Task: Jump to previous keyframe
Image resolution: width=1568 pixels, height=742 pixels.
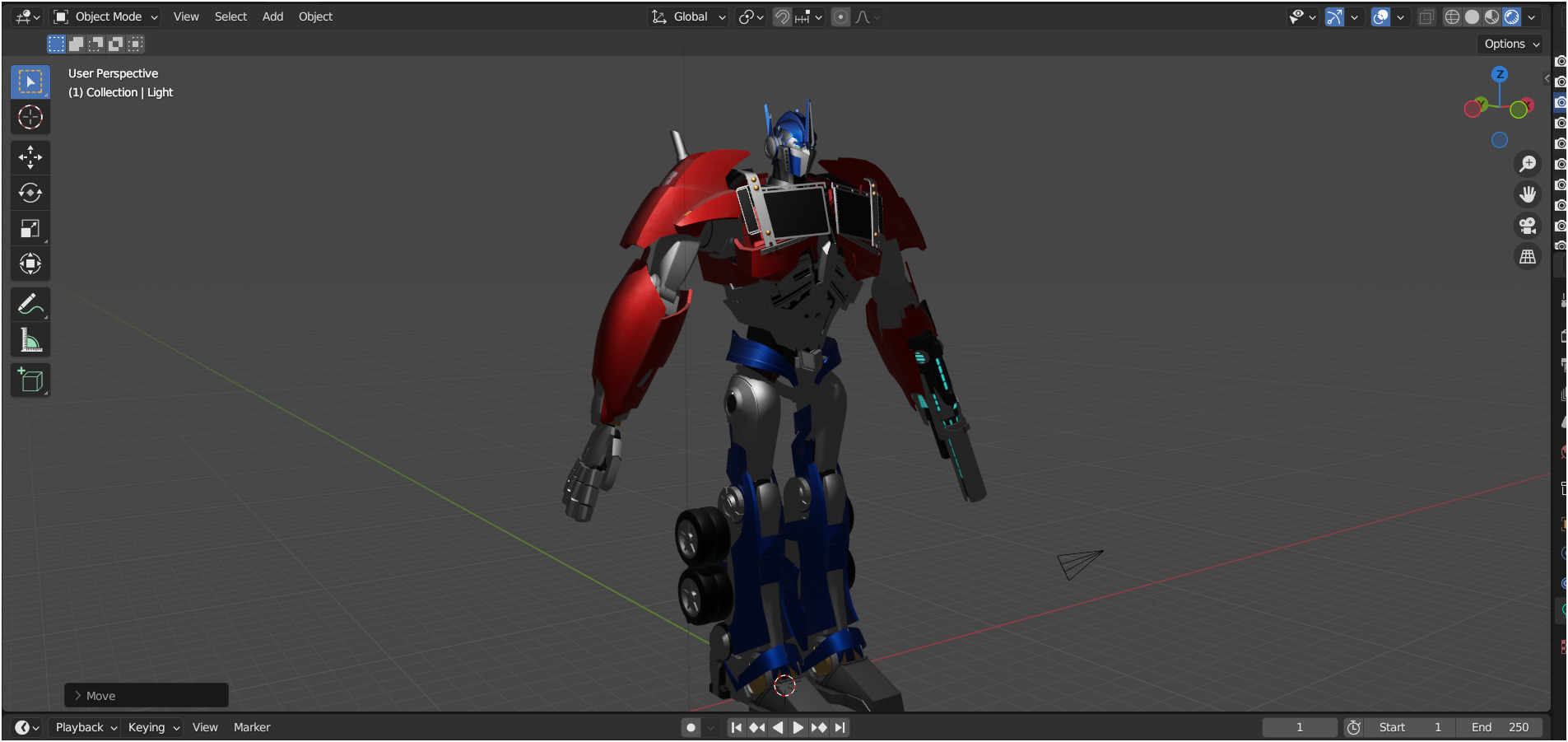Action: point(757,727)
